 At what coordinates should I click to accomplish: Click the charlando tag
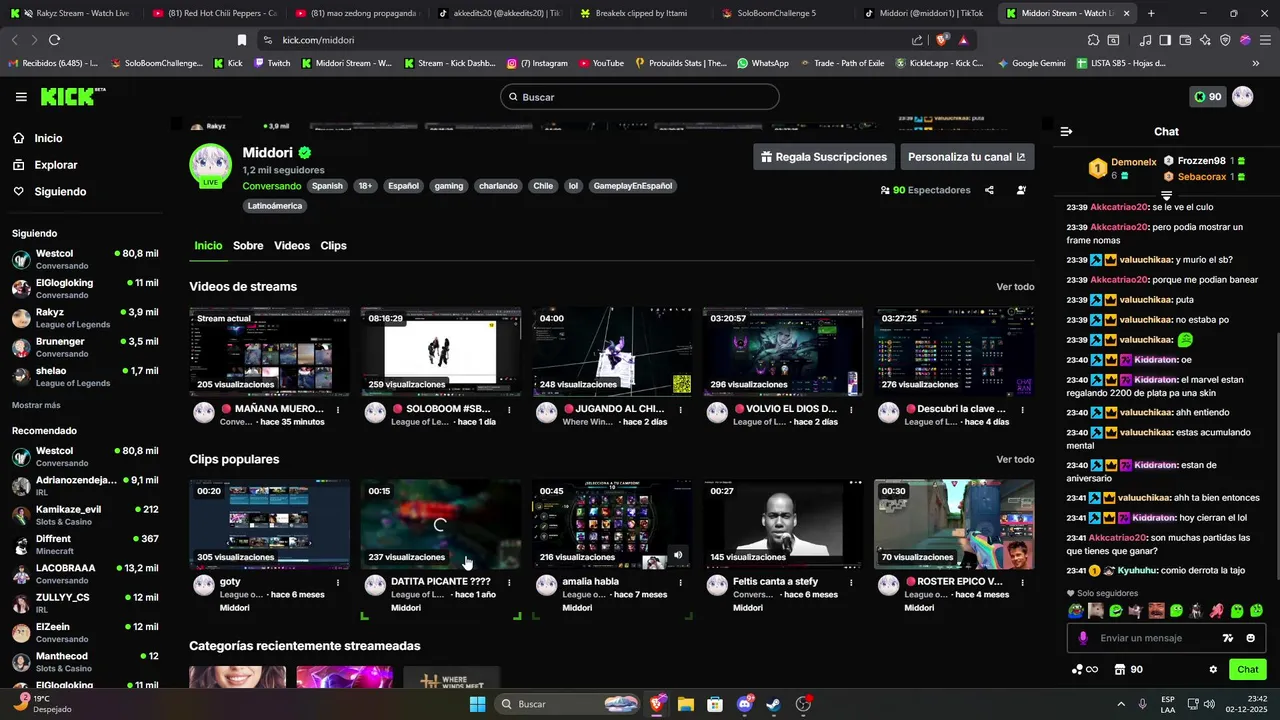(x=498, y=186)
